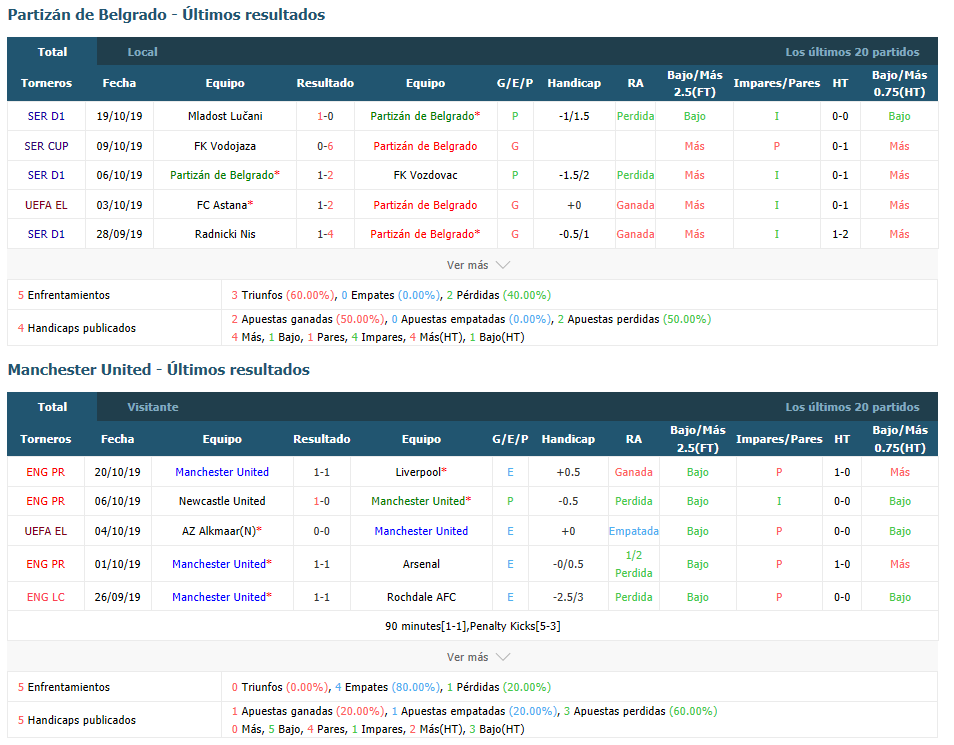Open 'Los últimos 20 partidos' in the Manchester United section
The width and height of the screenshot is (954, 745).
852,407
